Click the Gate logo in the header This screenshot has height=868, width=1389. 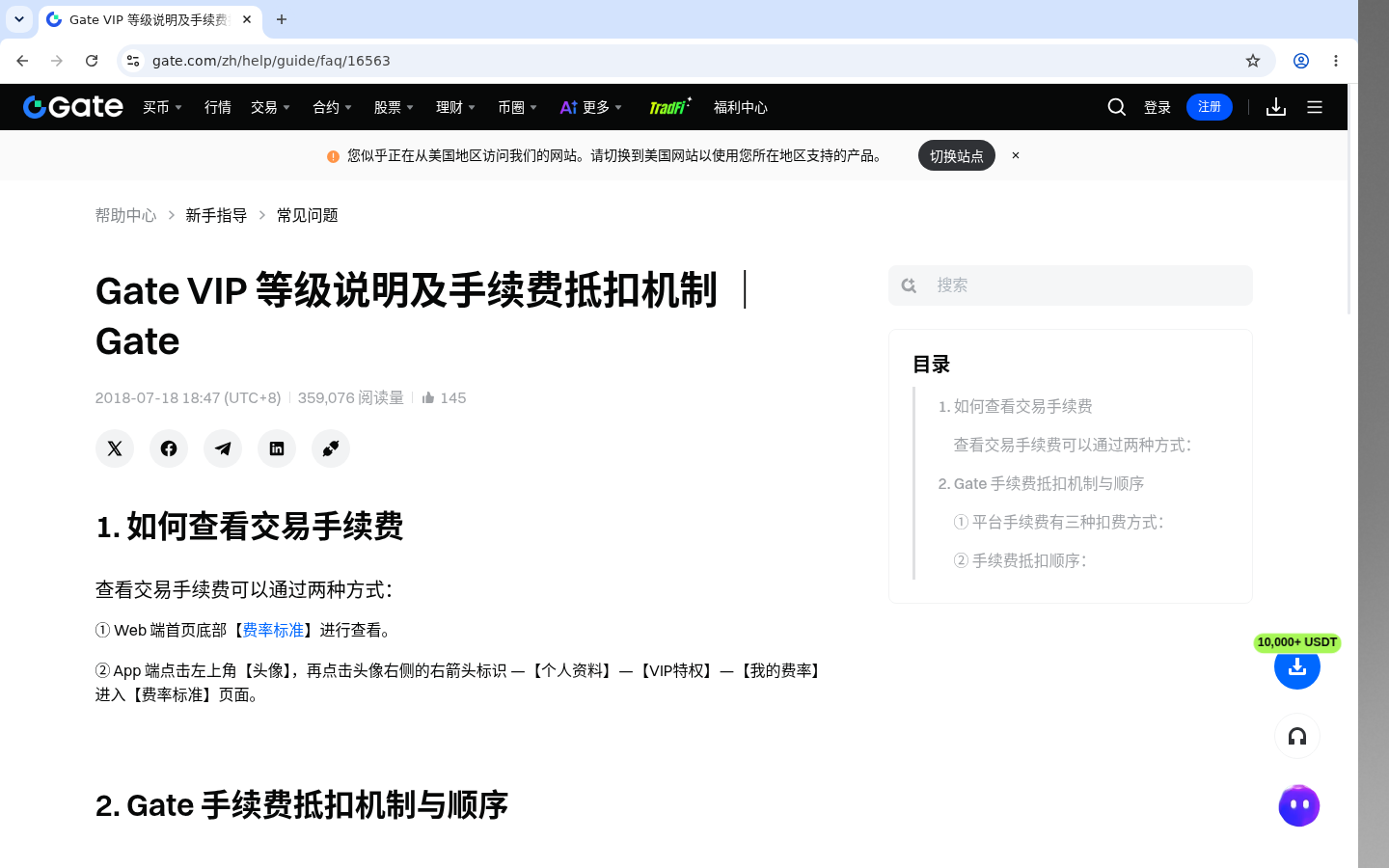pos(73,107)
